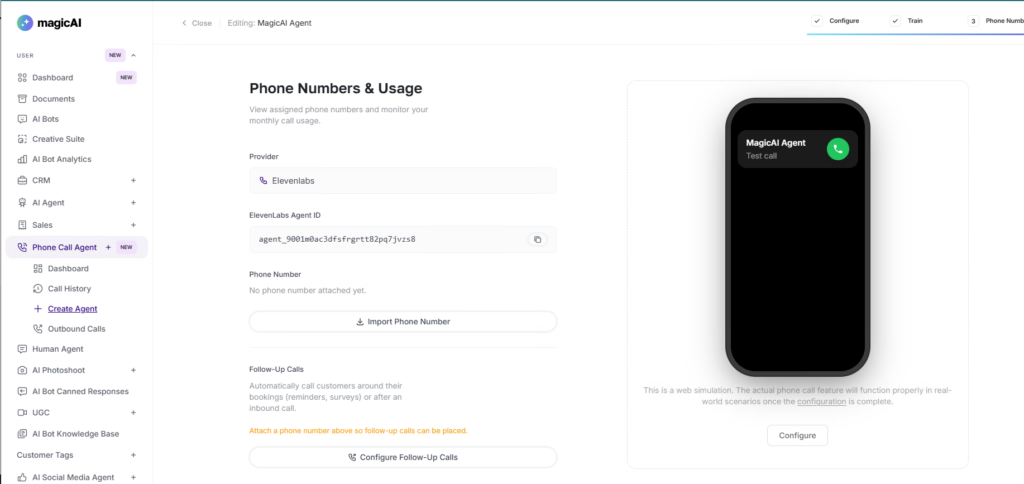The width and height of the screenshot is (1024, 484).
Task: Open the Call History clock icon
Action: coord(38,289)
